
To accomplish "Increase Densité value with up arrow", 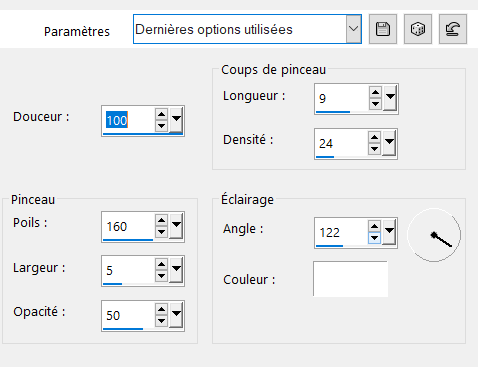I will click(x=375, y=137).
